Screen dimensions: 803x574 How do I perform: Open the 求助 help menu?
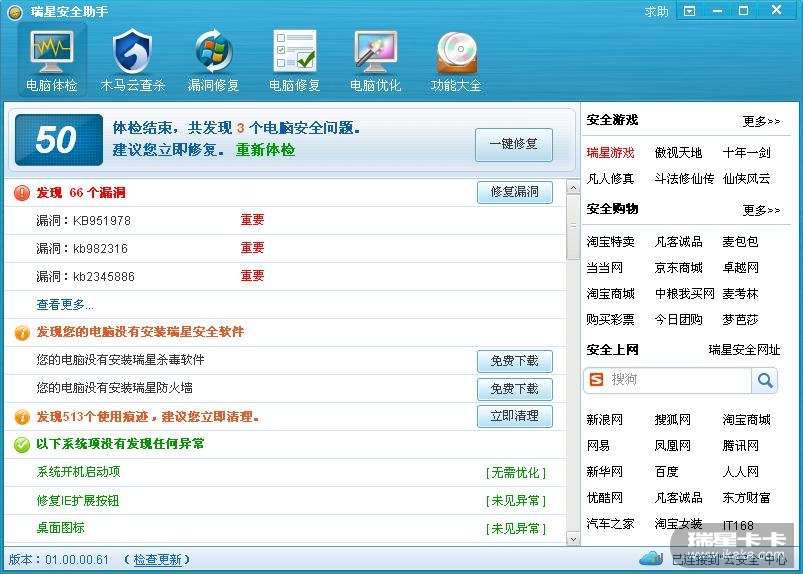[657, 11]
